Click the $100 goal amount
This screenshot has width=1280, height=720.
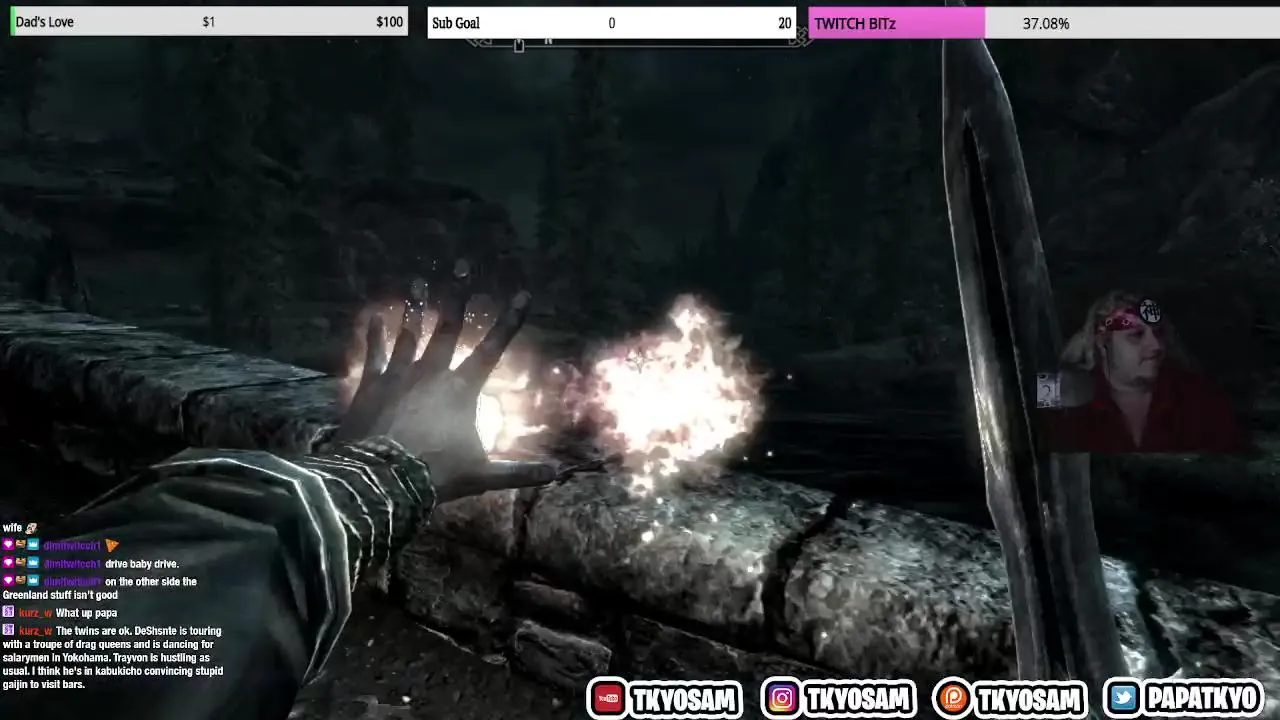click(390, 22)
